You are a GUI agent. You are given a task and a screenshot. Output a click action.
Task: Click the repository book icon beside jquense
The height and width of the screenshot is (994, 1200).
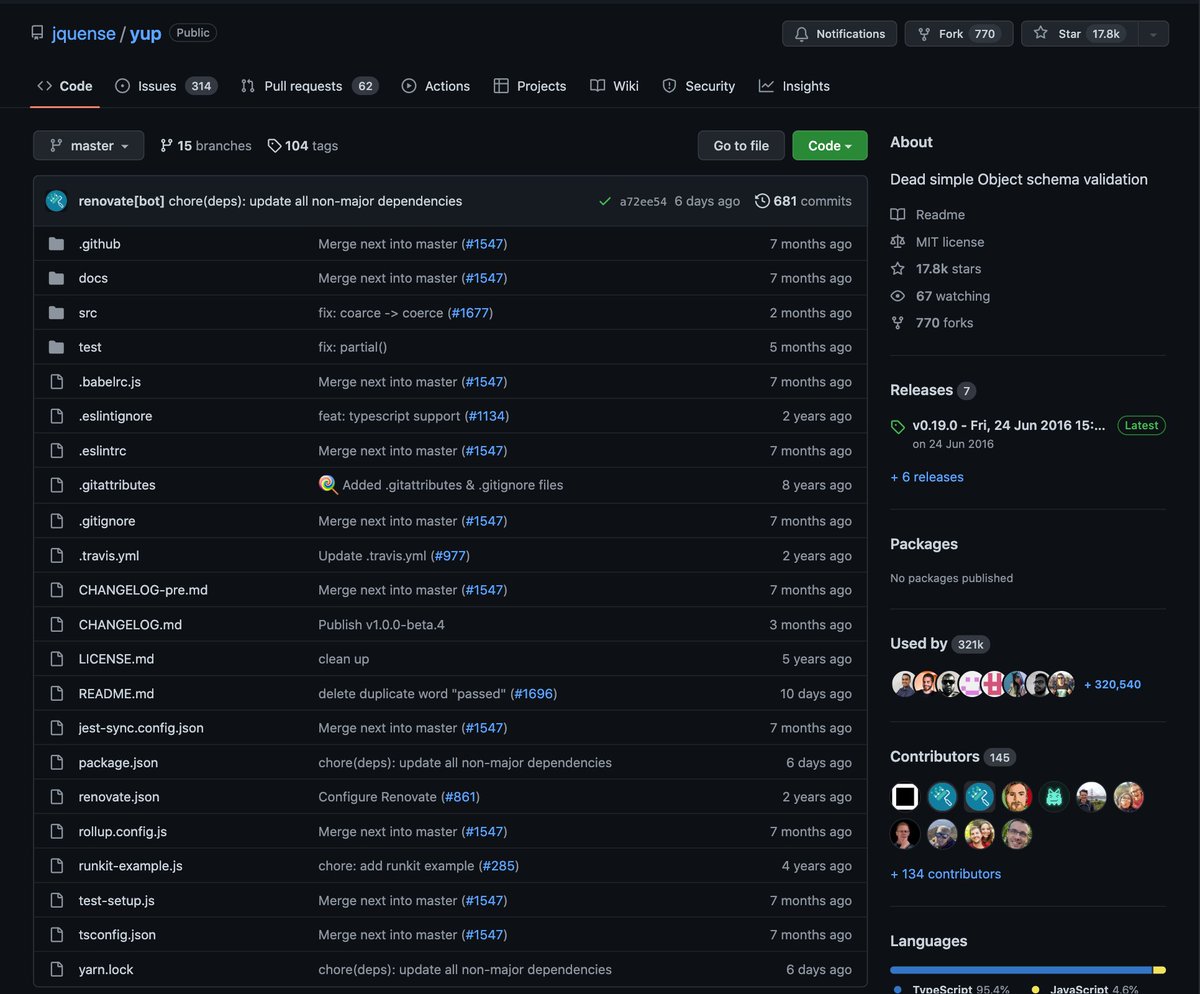coord(39,33)
